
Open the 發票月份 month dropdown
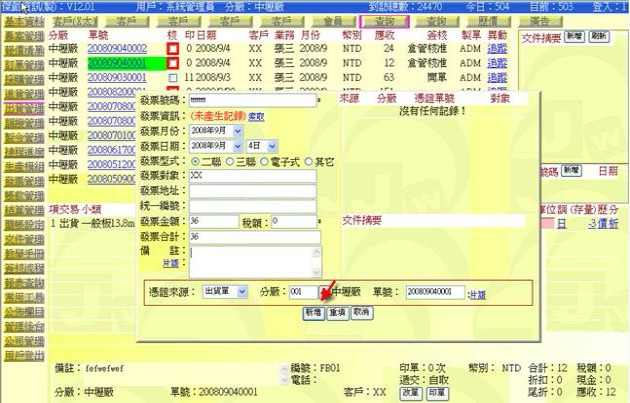pos(237,131)
